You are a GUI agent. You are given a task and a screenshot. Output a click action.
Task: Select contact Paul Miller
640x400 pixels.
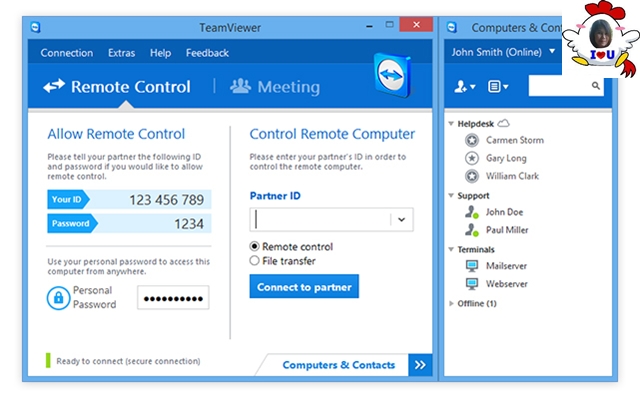coord(507,230)
